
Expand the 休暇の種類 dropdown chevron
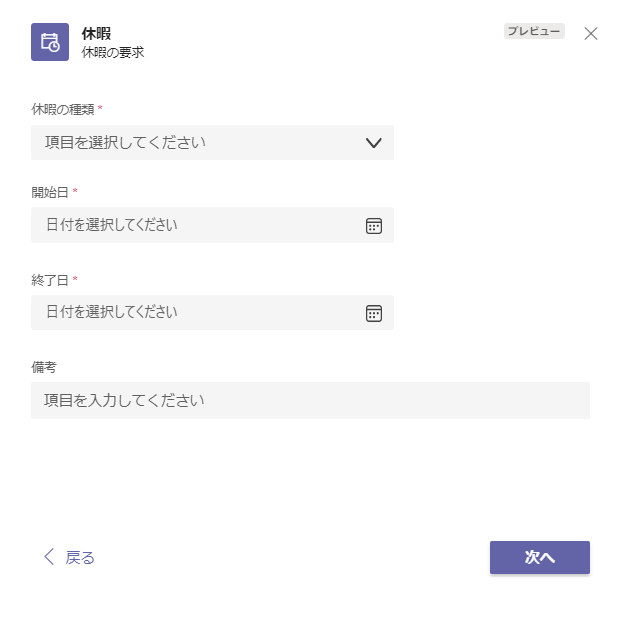374,143
